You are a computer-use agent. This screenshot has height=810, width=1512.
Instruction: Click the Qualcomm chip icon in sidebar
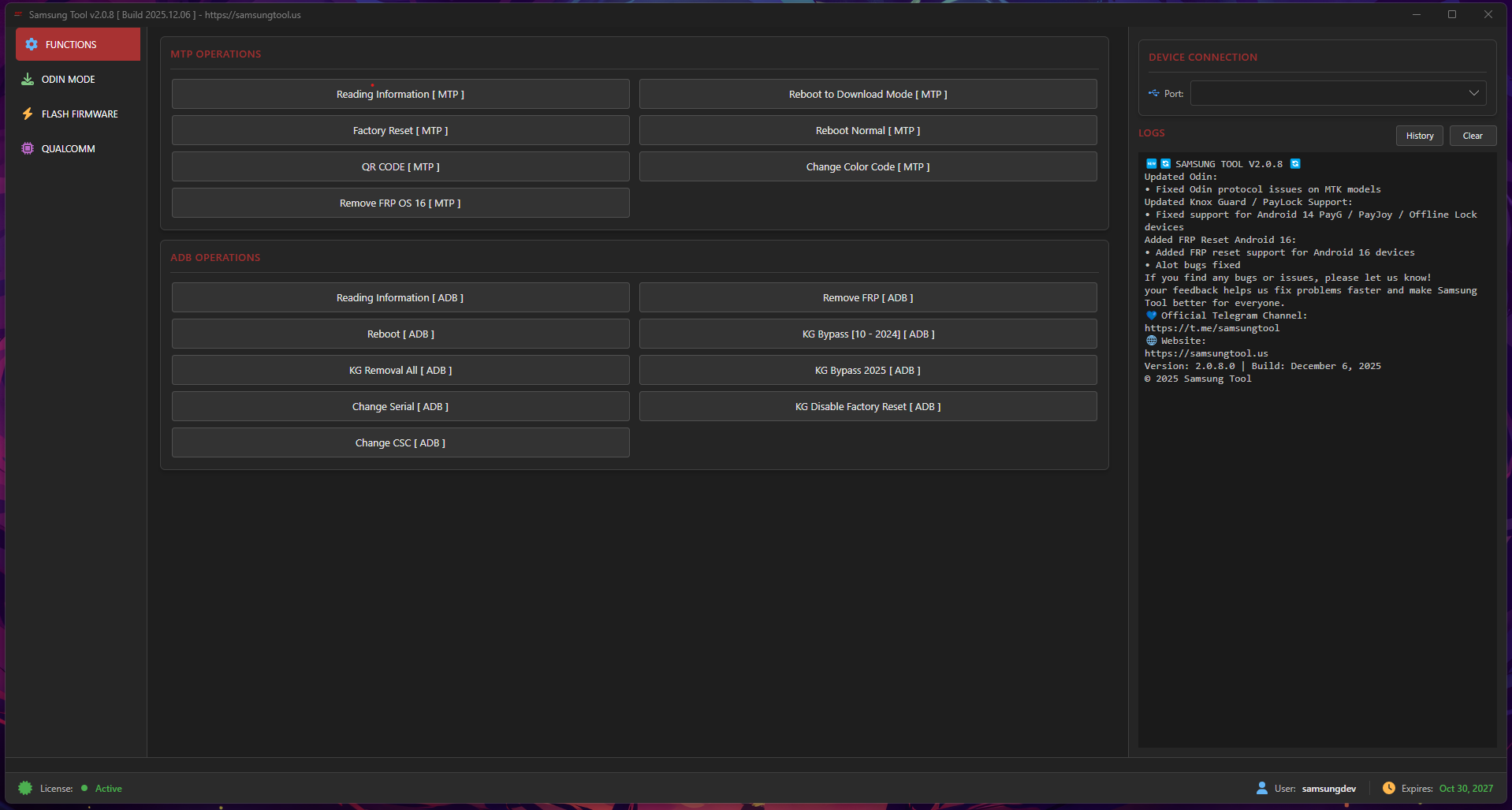click(26, 148)
